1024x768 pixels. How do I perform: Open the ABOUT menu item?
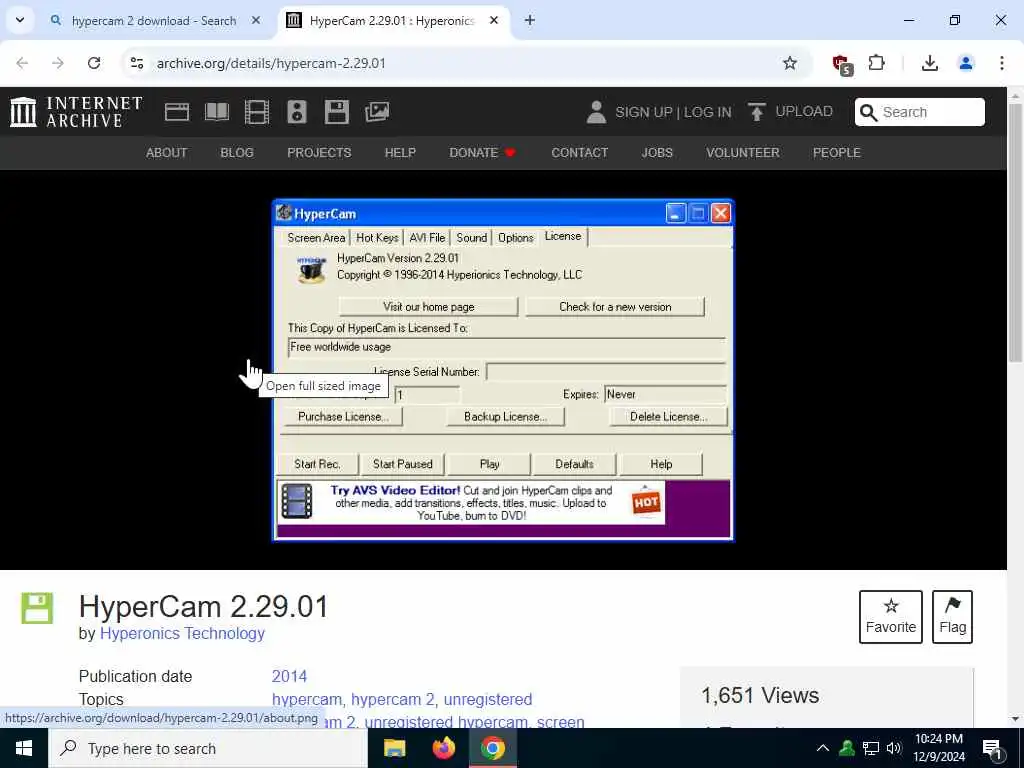coord(167,153)
